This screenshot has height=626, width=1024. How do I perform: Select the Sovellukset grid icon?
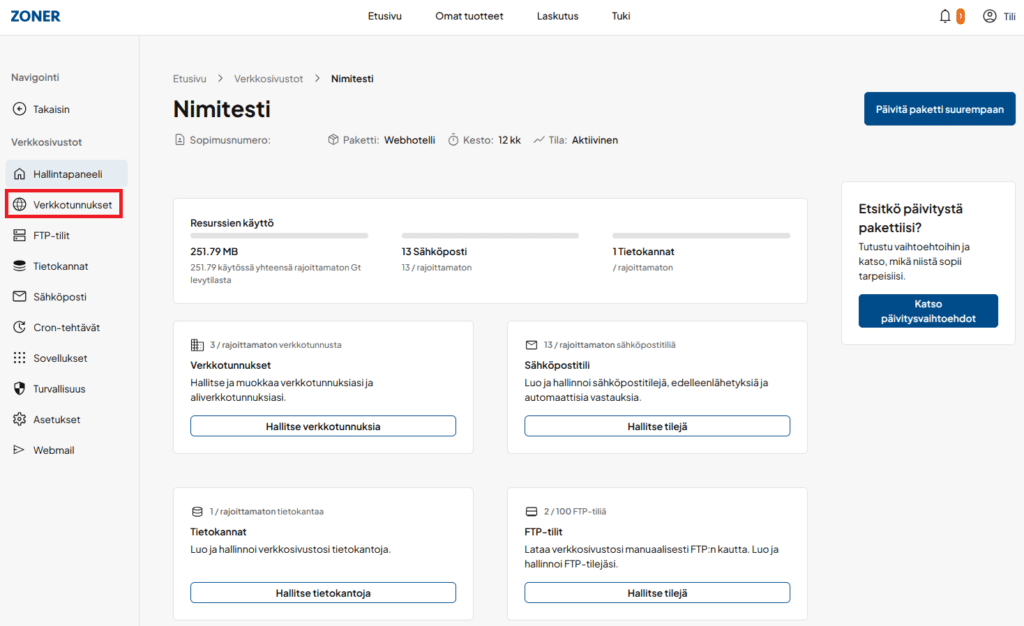tap(19, 358)
